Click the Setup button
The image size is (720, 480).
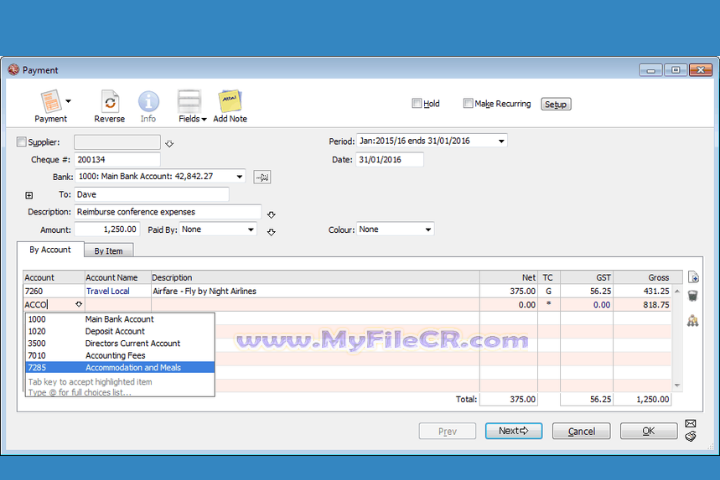point(556,104)
